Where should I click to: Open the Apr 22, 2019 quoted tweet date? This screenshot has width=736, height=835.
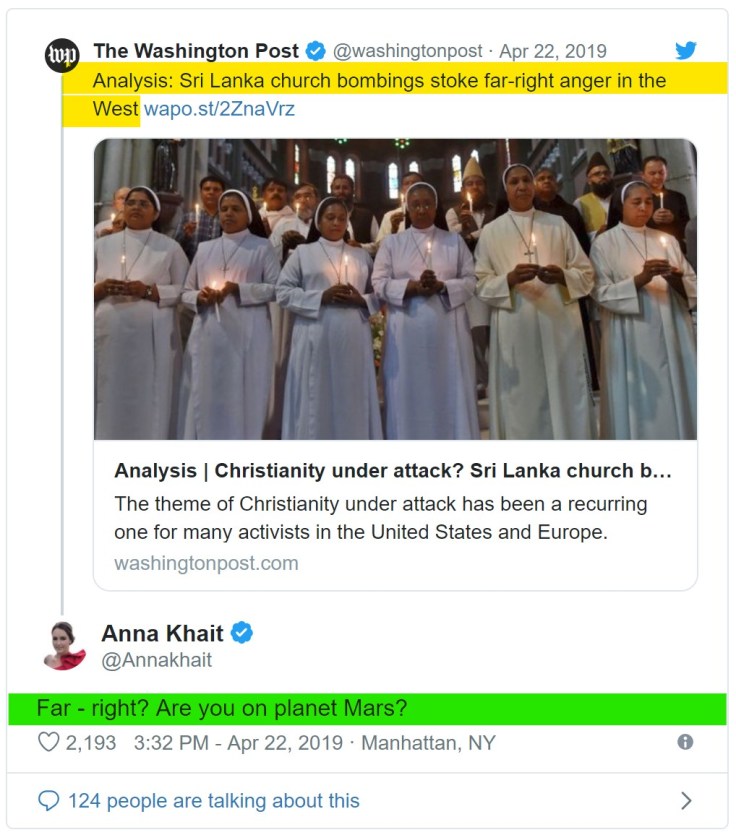[553, 51]
